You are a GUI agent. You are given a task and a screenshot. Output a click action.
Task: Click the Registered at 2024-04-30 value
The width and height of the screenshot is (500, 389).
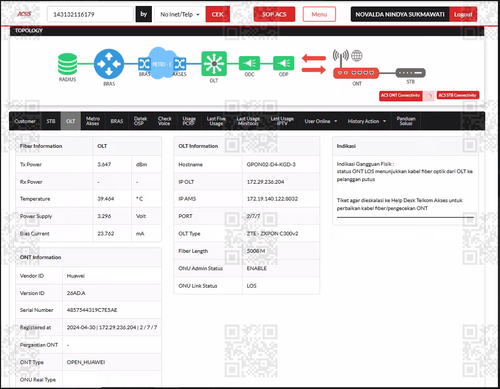[112, 327]
